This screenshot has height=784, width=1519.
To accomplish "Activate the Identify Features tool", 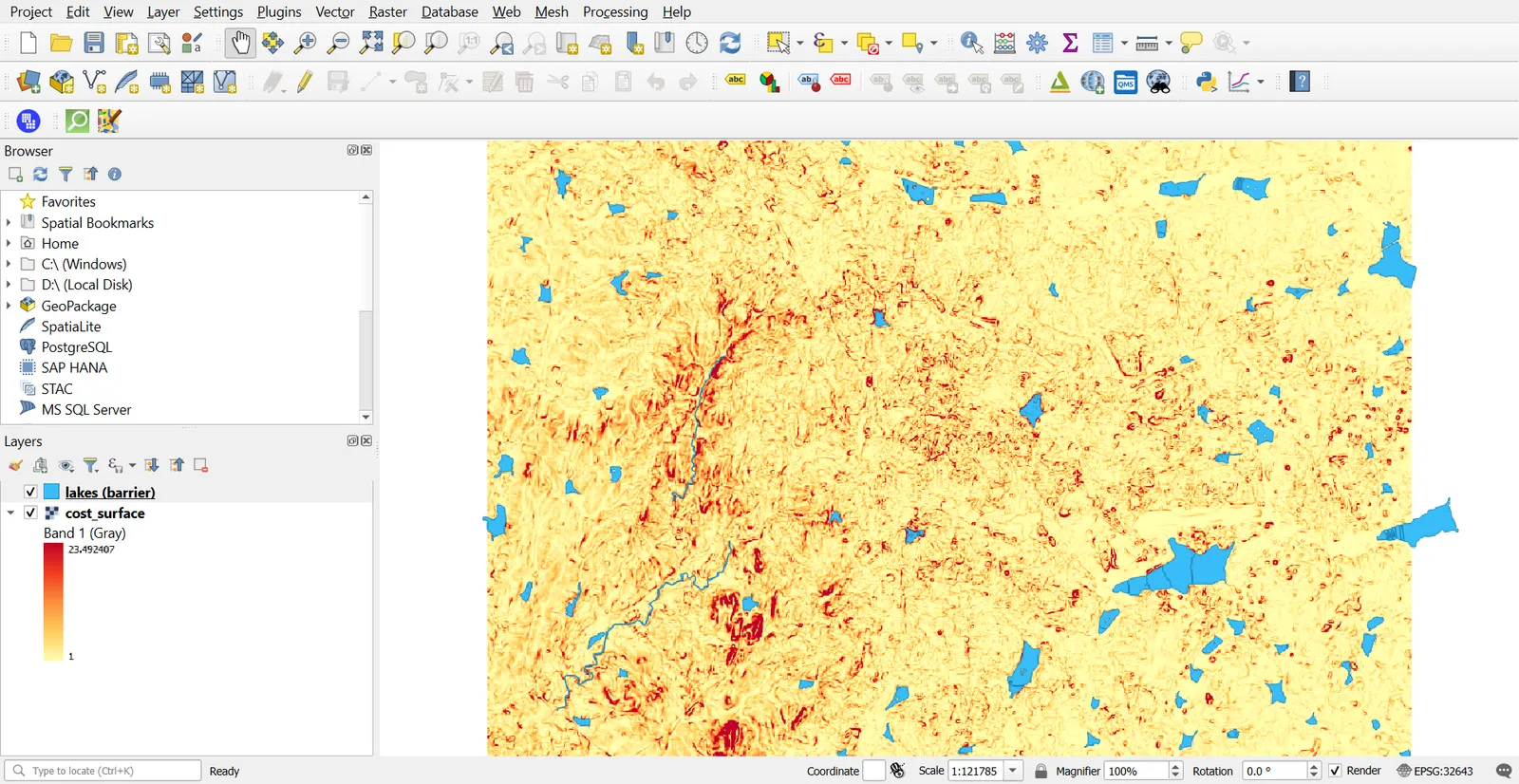I will pos(971,43).
